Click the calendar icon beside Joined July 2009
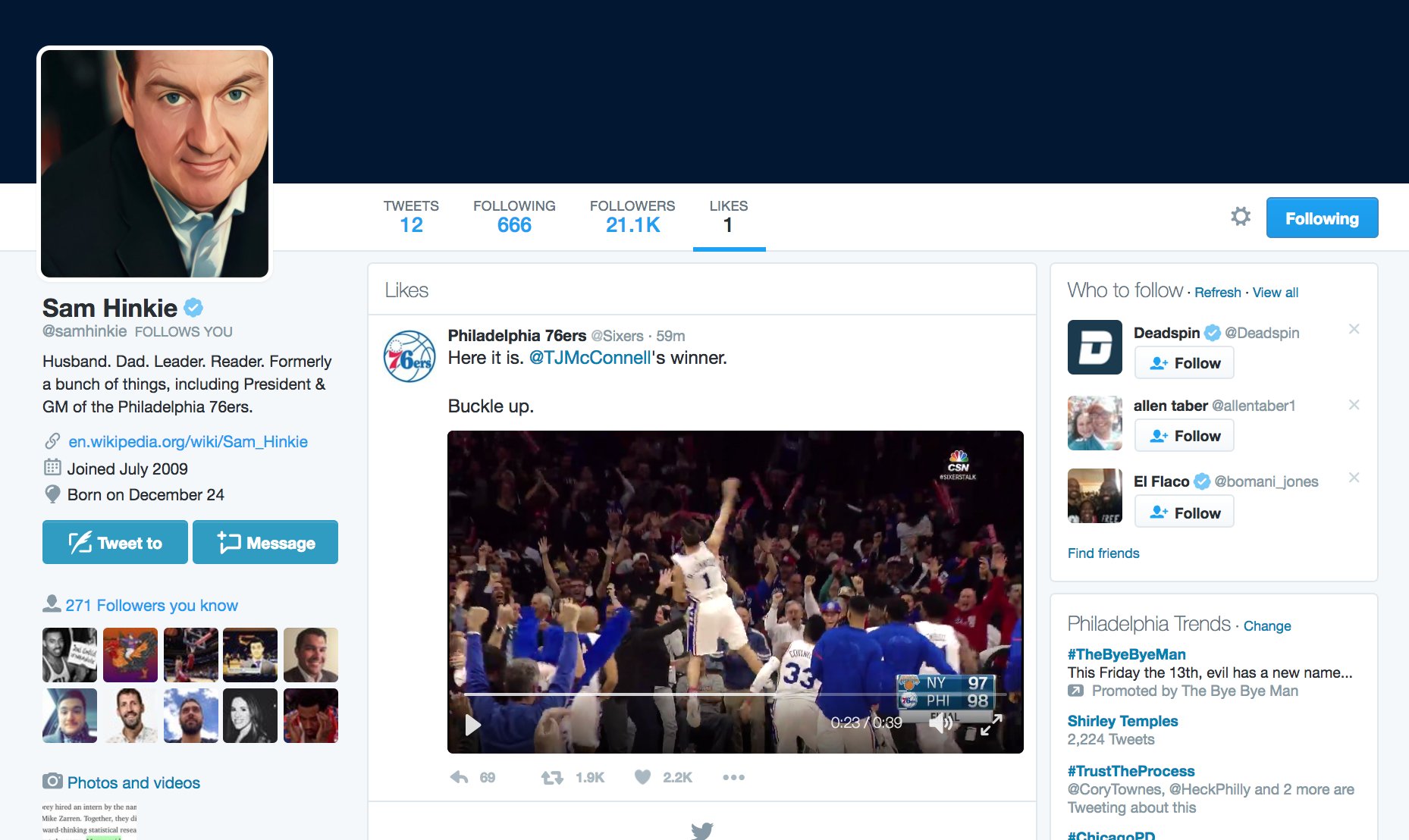This screenshot has height=840, width=1409. coord(52,467)
